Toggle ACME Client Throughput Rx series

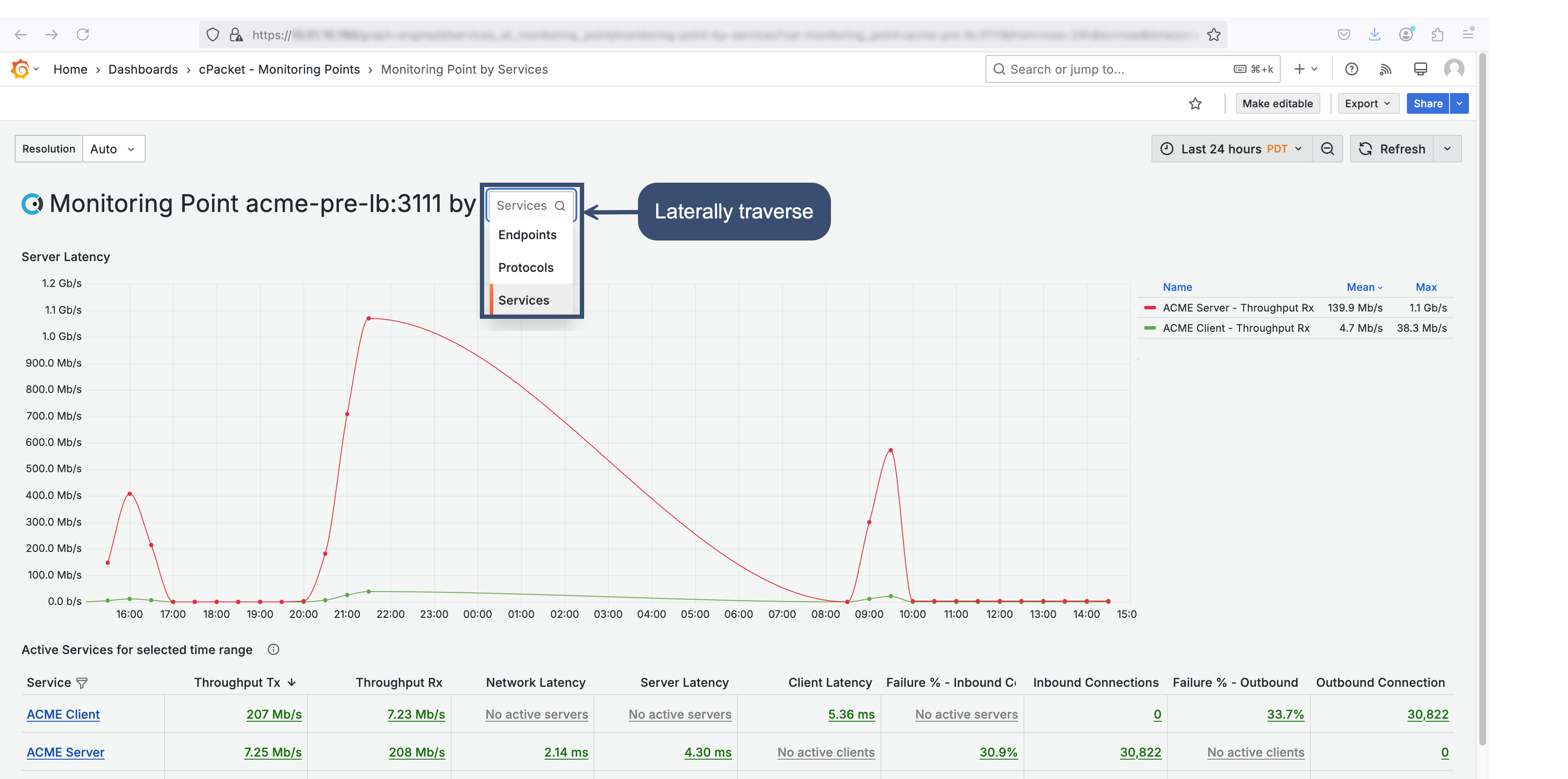[x=1236, y=328]
